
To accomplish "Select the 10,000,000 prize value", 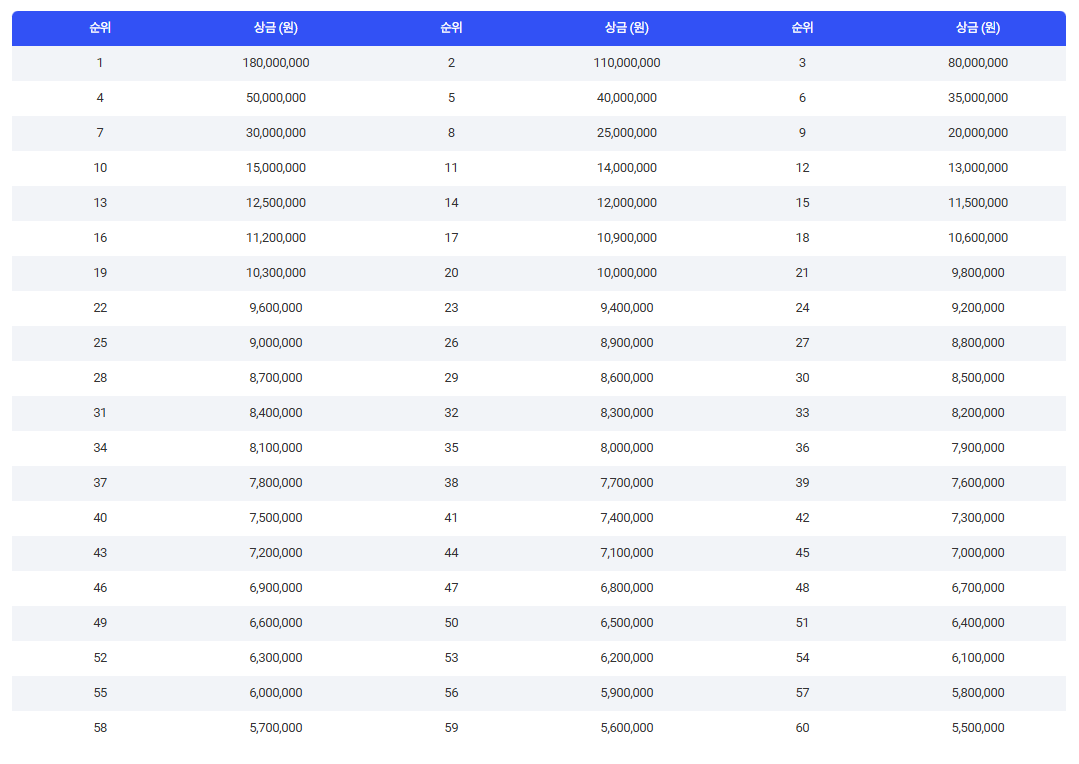I will coord(626,273).
